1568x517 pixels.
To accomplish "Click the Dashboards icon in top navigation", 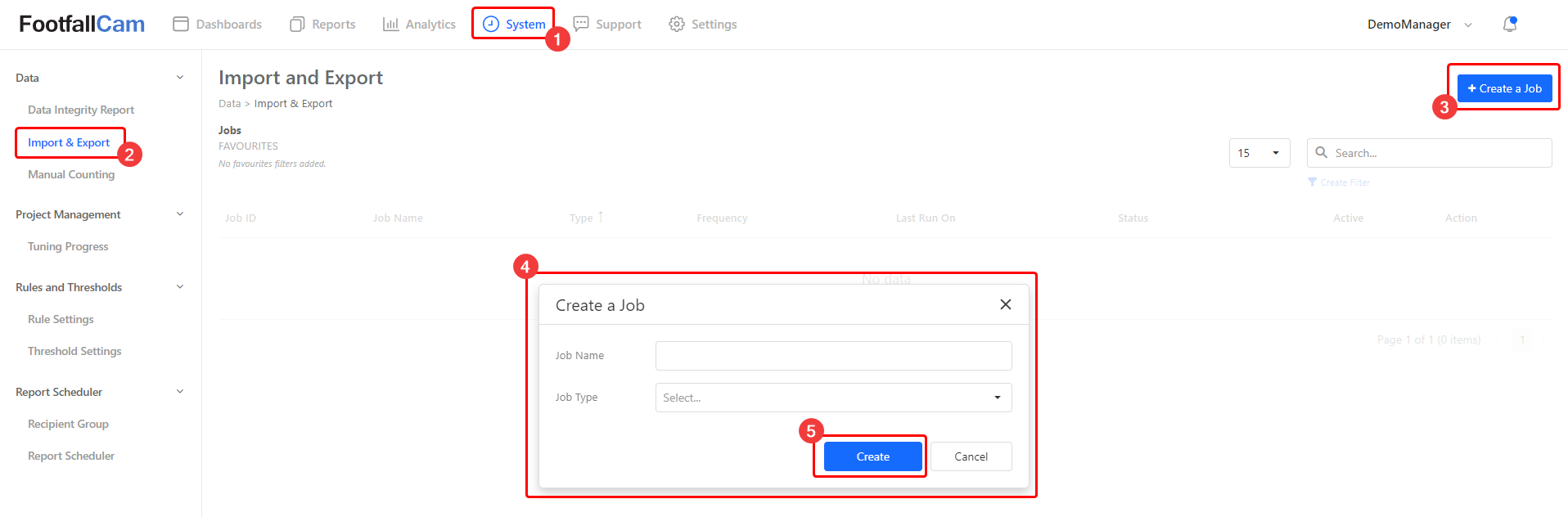I will (x=181, y=25).
